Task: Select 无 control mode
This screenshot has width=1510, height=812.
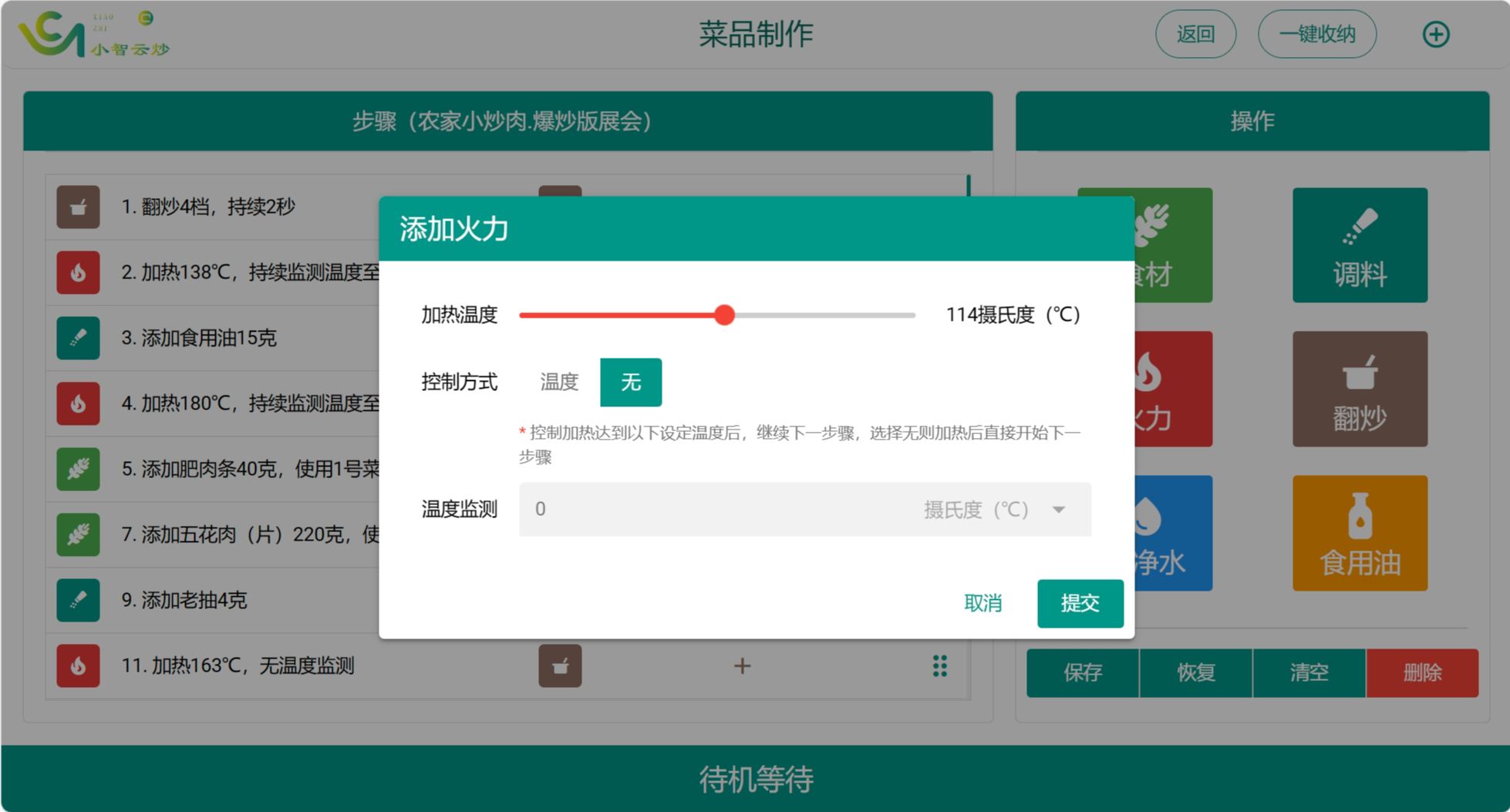Action: [631, 382]
